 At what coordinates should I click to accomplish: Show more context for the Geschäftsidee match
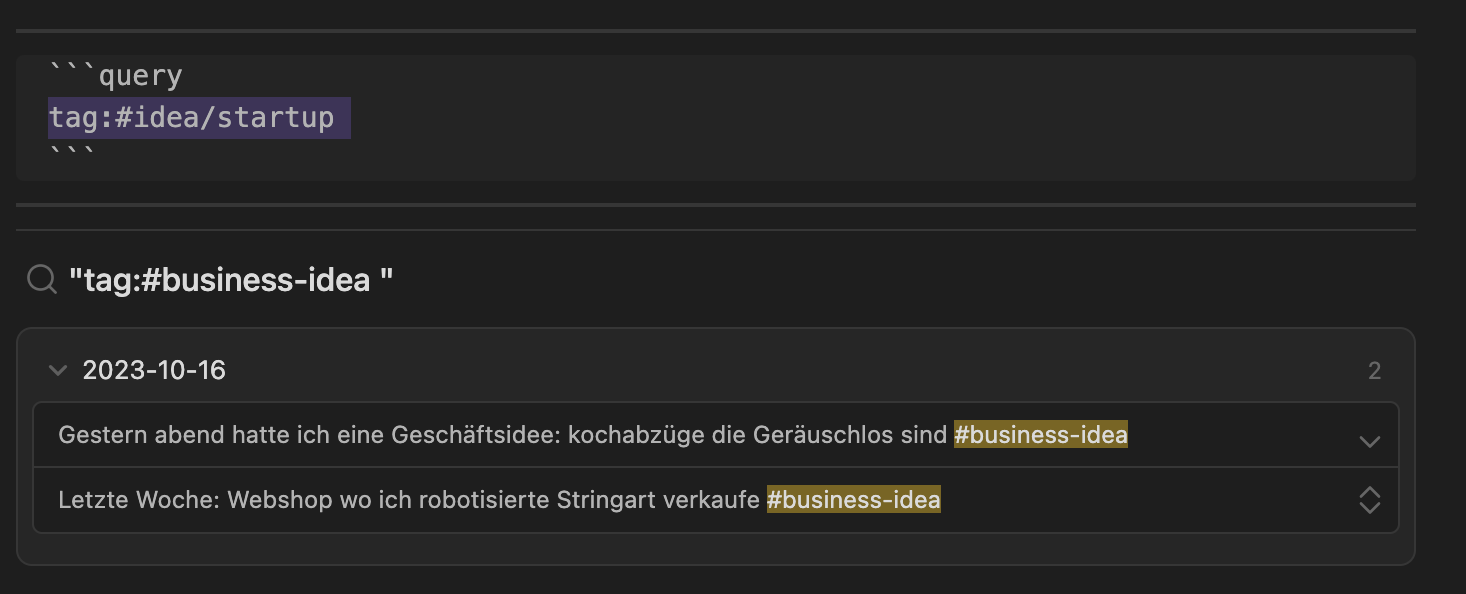(x=1370, y=441)
